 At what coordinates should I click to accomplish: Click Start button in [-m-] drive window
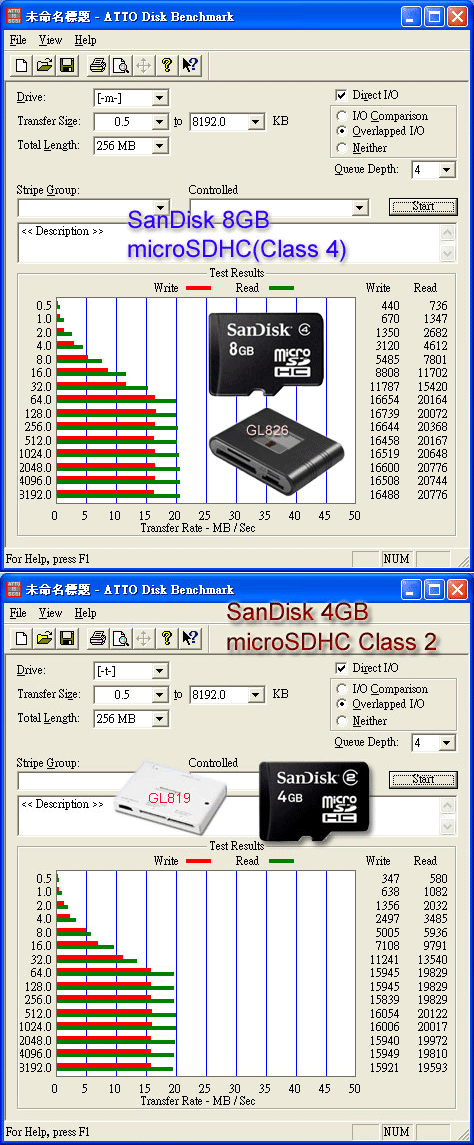click(423, 207)
